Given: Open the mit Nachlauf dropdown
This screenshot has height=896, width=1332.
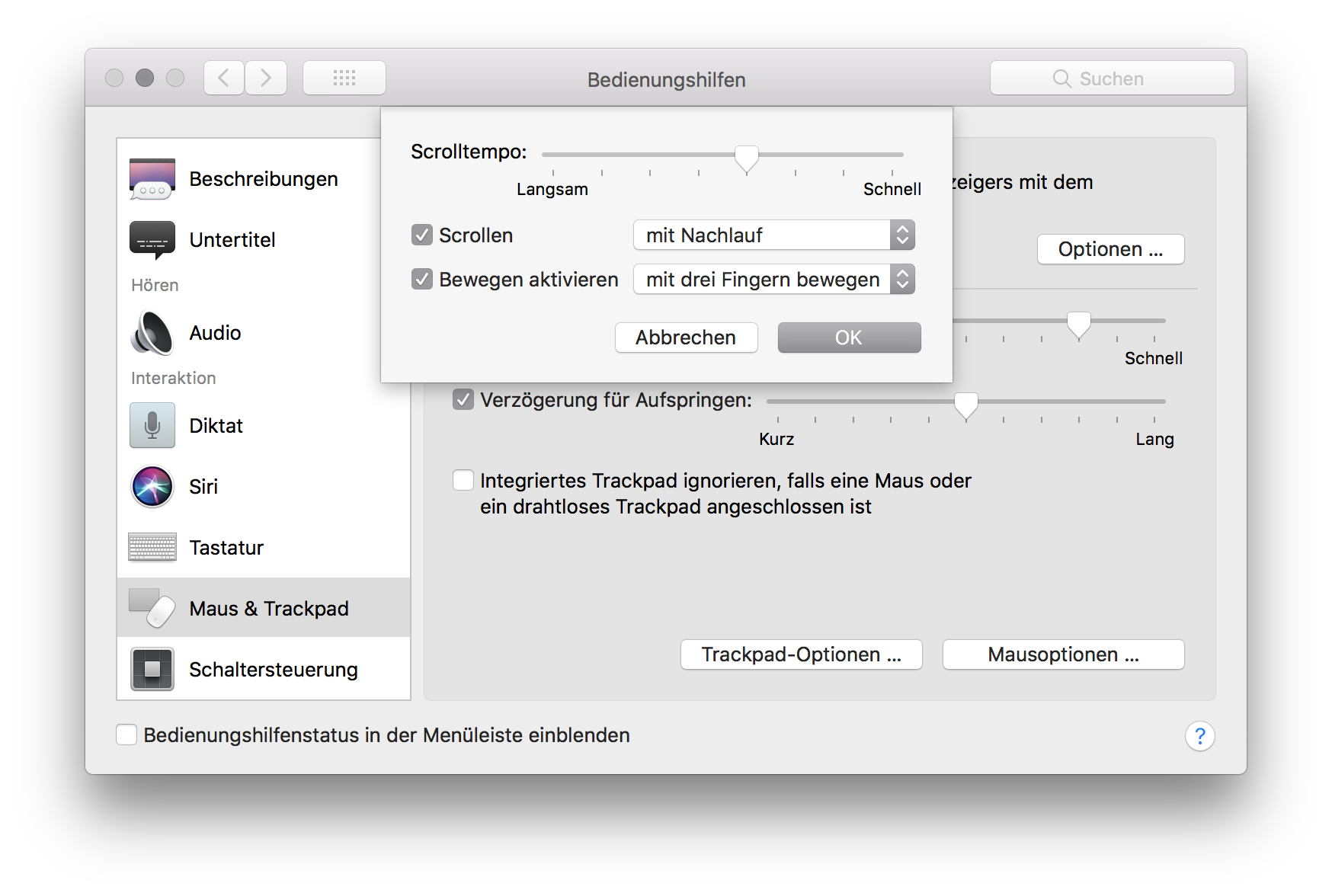Looking at the screenshot, I should [x=773, y=235].
